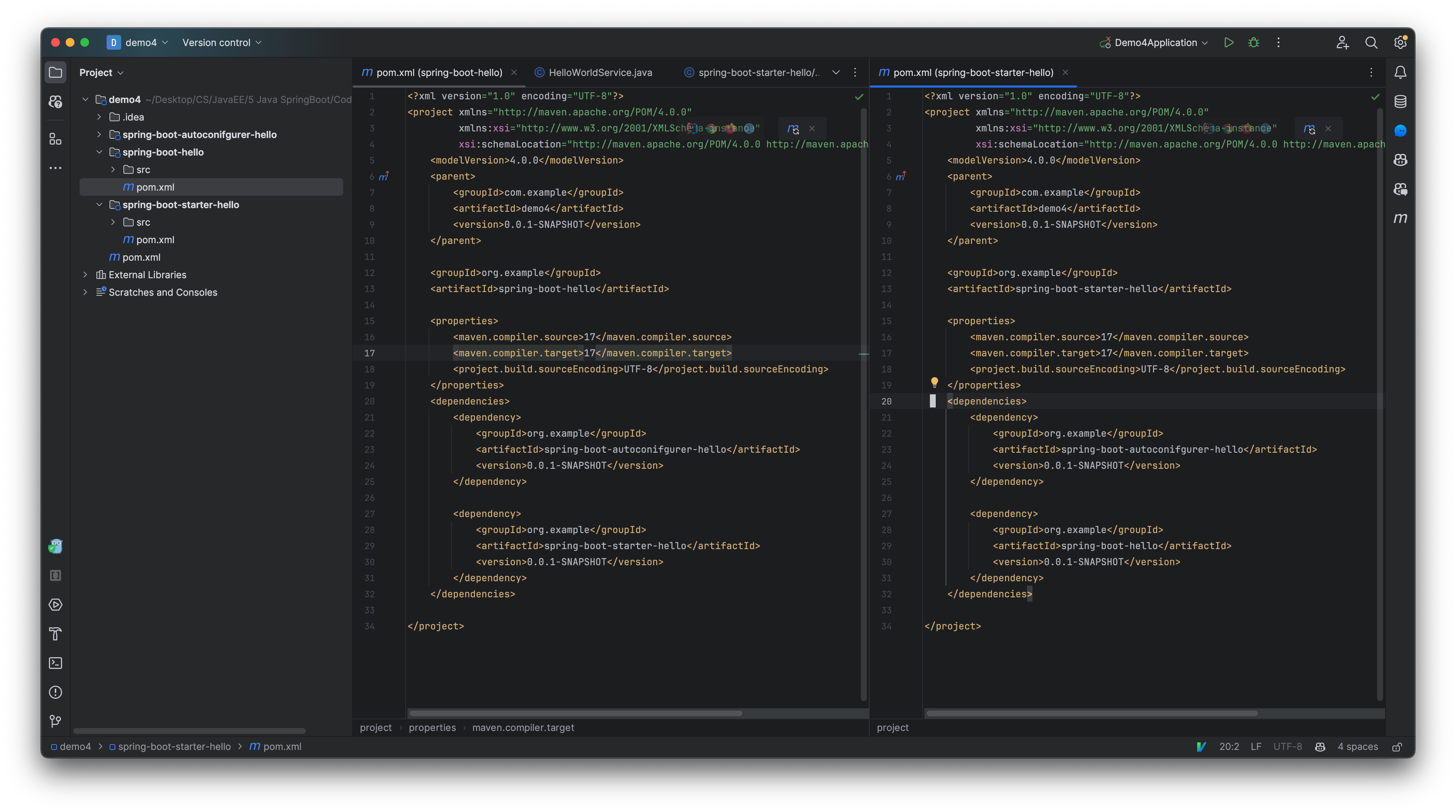Collapse the spring-boot-starter-hello module

99,204
